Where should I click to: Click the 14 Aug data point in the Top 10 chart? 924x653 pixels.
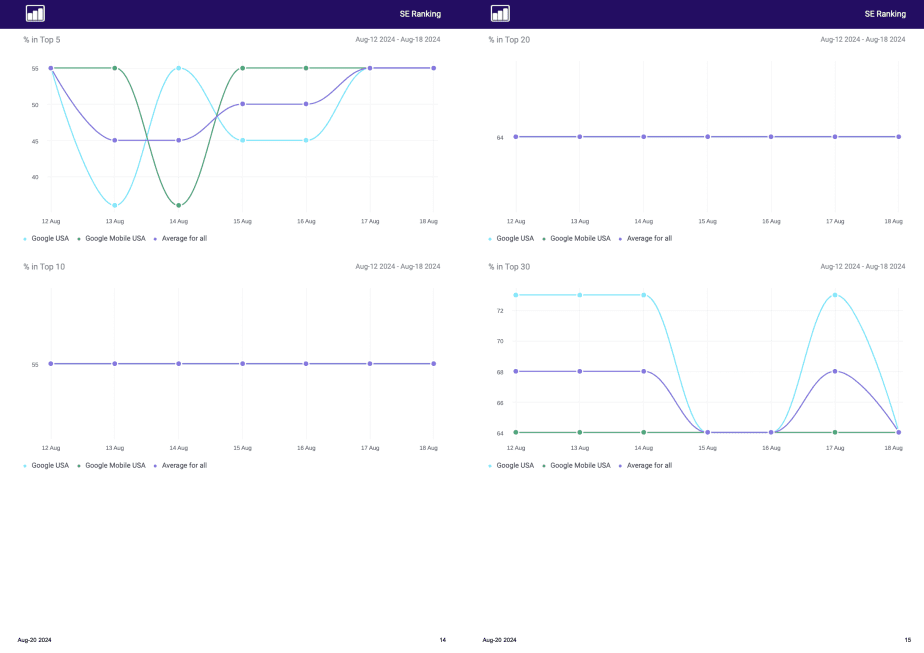[179, 364]
